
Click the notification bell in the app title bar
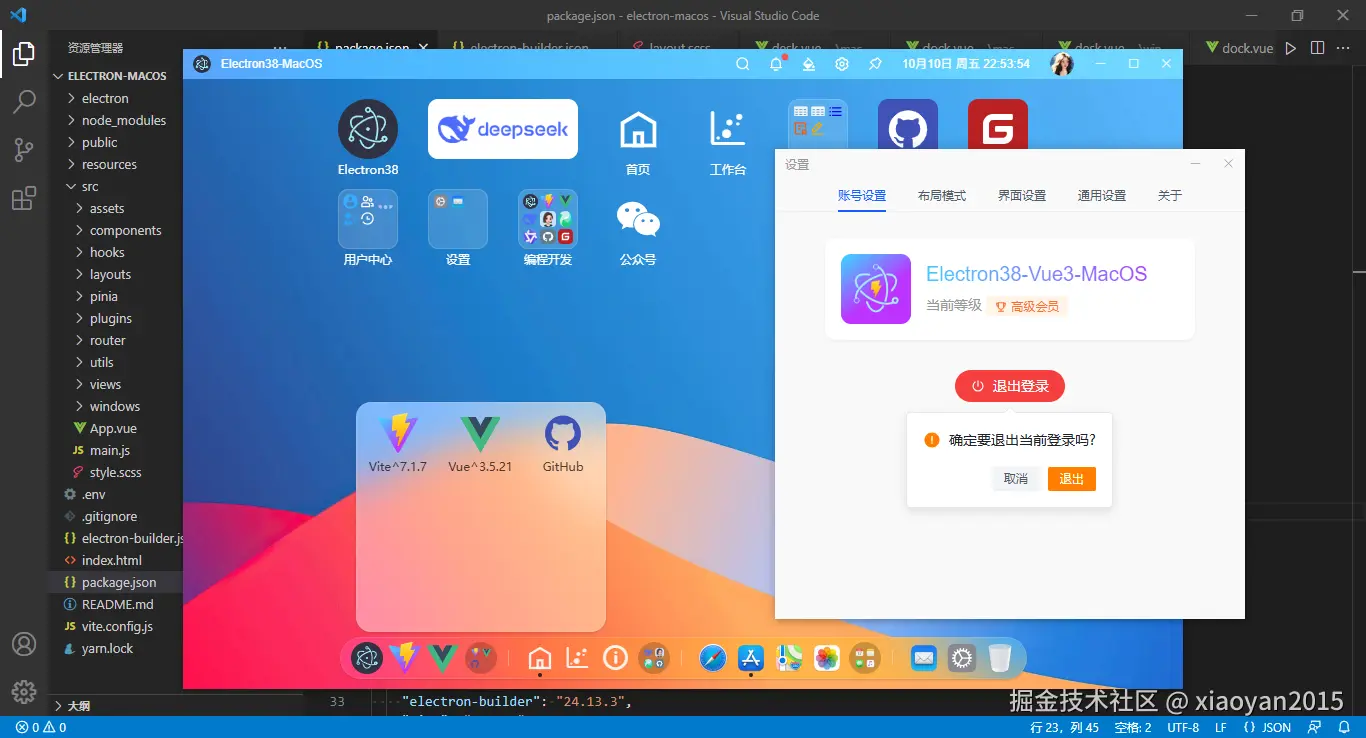tap(775, 63)
